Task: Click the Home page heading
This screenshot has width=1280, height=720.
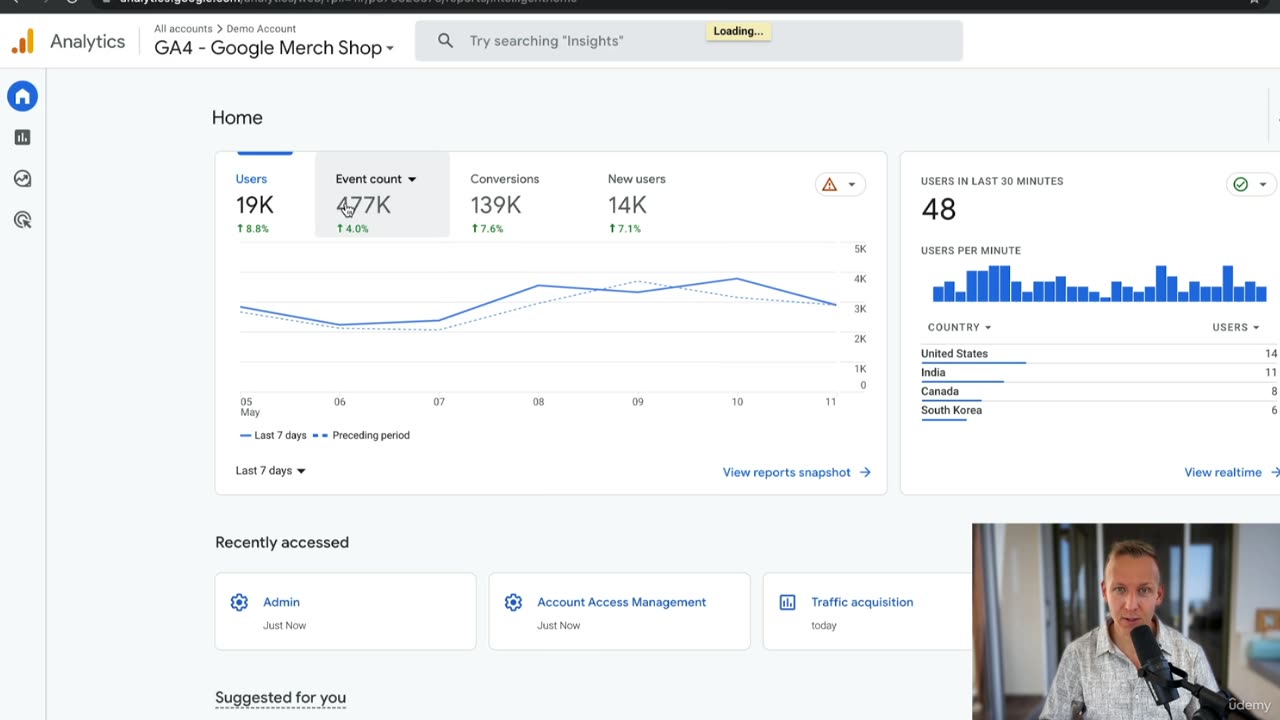Action: click(x=237, y=118)
